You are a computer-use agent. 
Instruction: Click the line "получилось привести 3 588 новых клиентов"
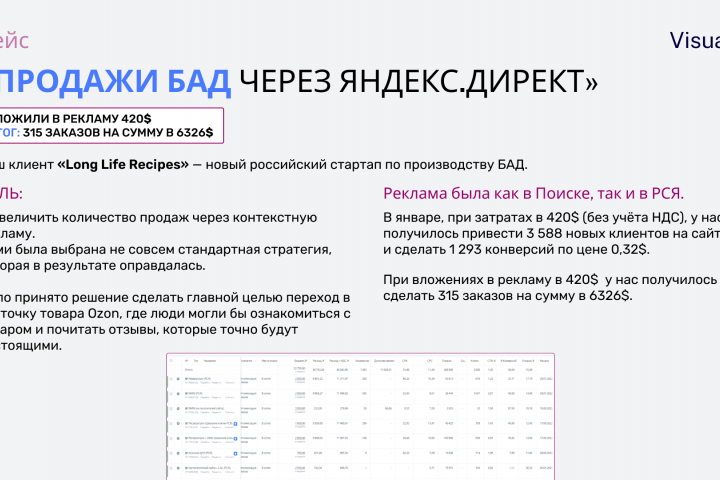[x=551, y=233]
